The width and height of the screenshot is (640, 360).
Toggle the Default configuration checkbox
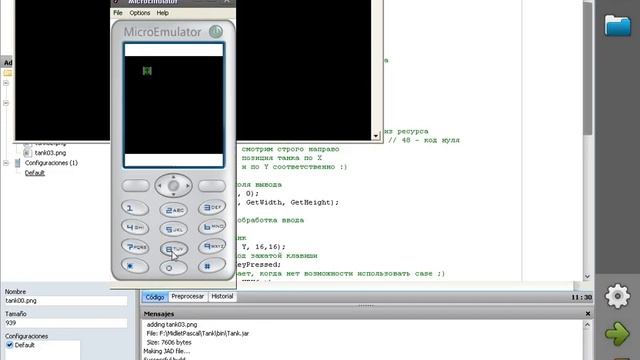pyautogui.click(x=10, y=345)
